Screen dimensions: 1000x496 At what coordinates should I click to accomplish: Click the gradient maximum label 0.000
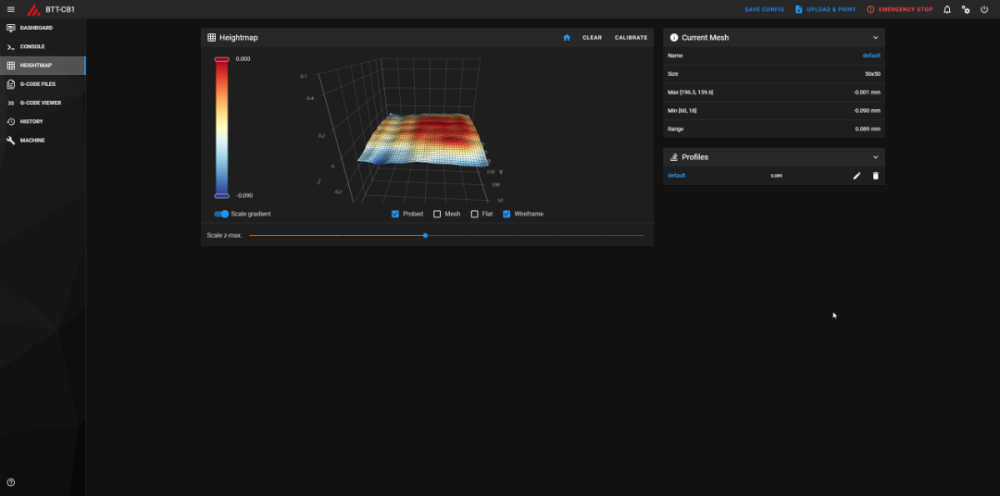tap(243, 59)
